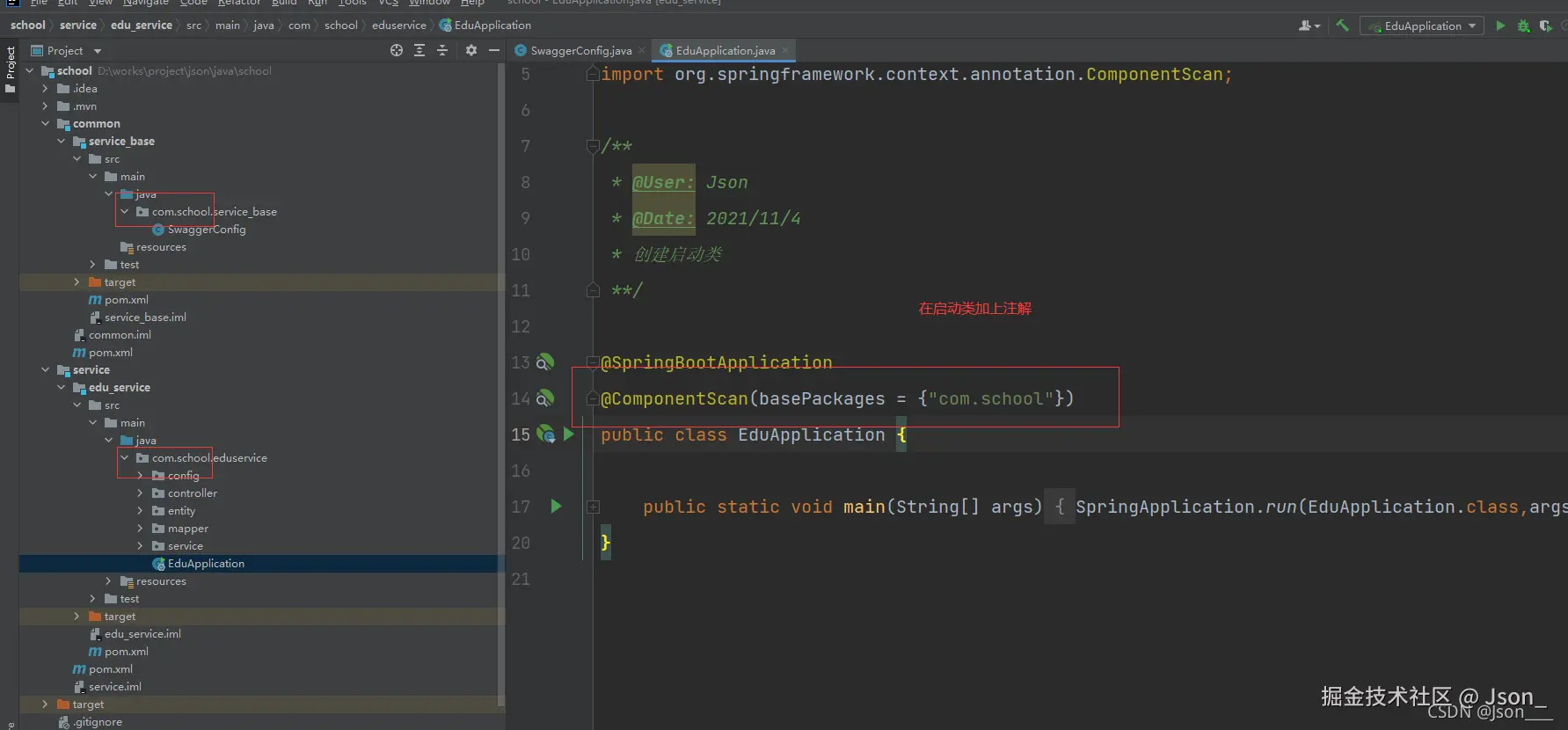Open the user account icon menu
Image resolution: width=1568 pixels, height=730 pixels.
point(1309,26)
